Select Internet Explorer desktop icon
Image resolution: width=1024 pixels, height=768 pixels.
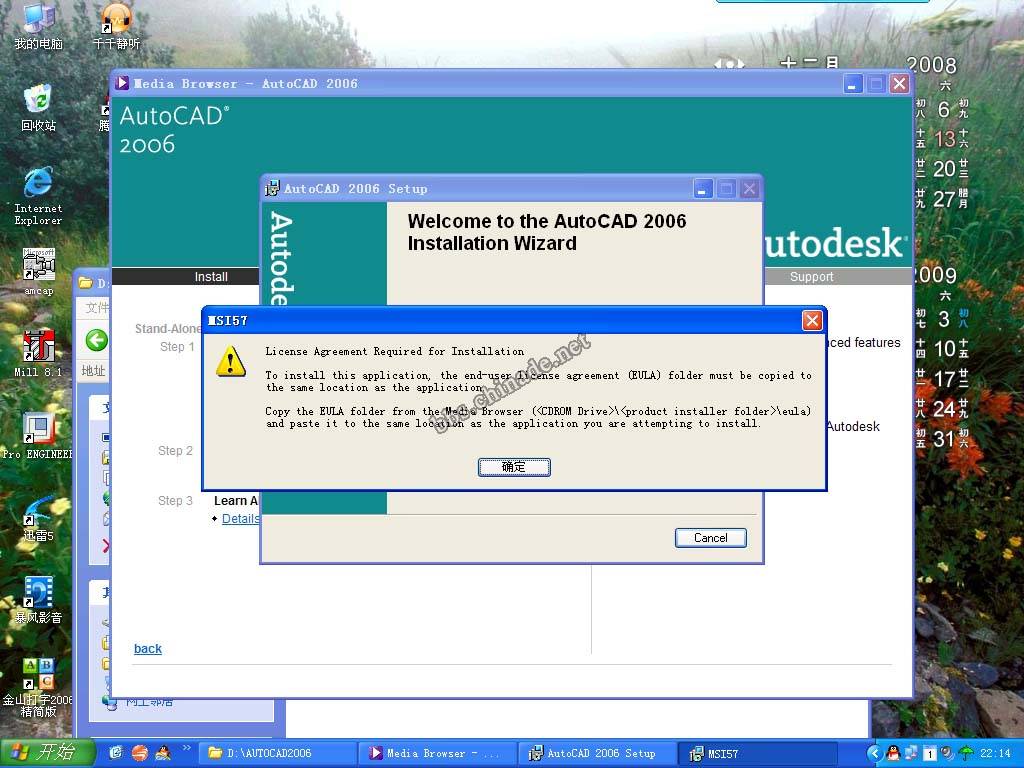pyautogui.click(x=38, y=196)
